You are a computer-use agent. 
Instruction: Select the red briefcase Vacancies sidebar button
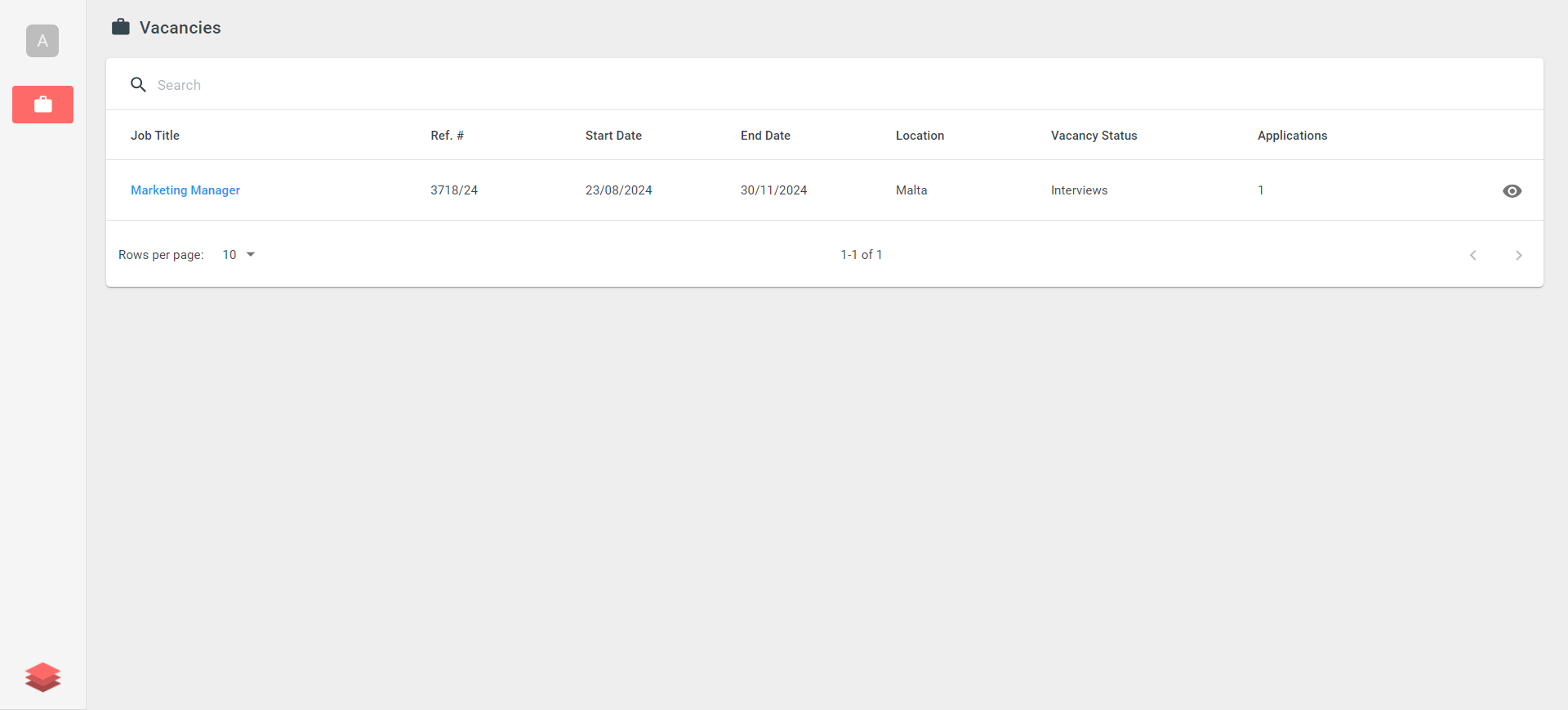[42, 105]
